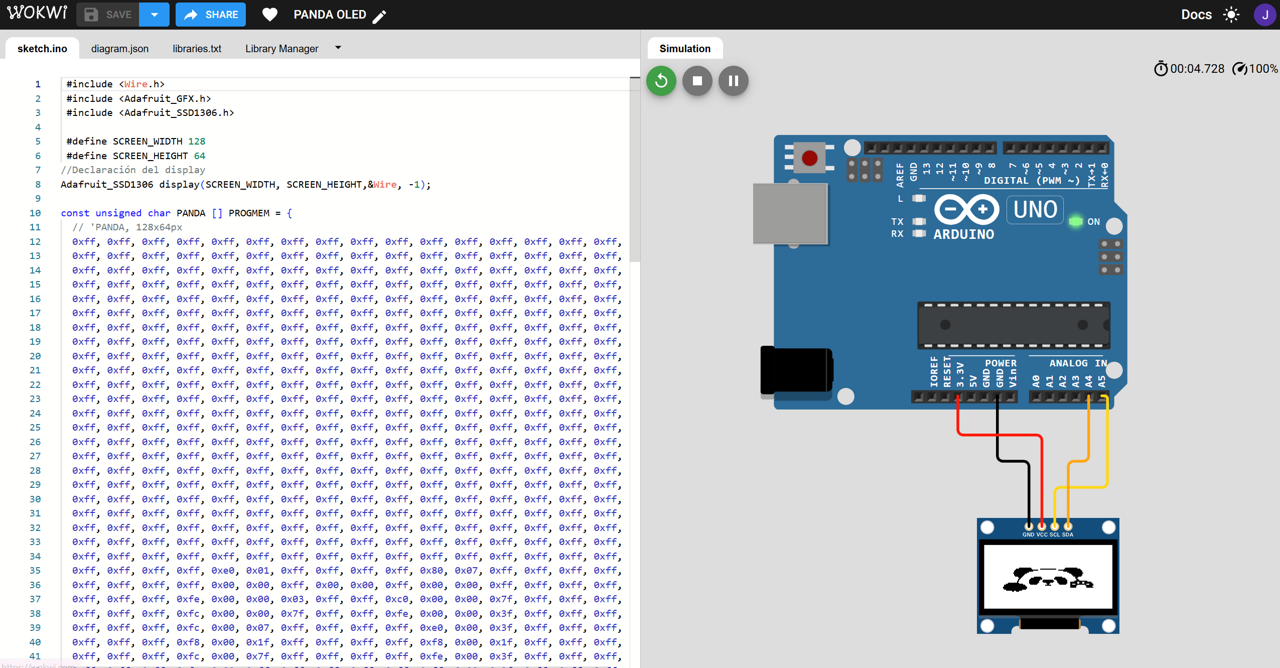Click the '#define SCREEN_HEIGHT 64' line
Image resolution: width=1280 pixels, height=668 pixels.
click(135, 156)
